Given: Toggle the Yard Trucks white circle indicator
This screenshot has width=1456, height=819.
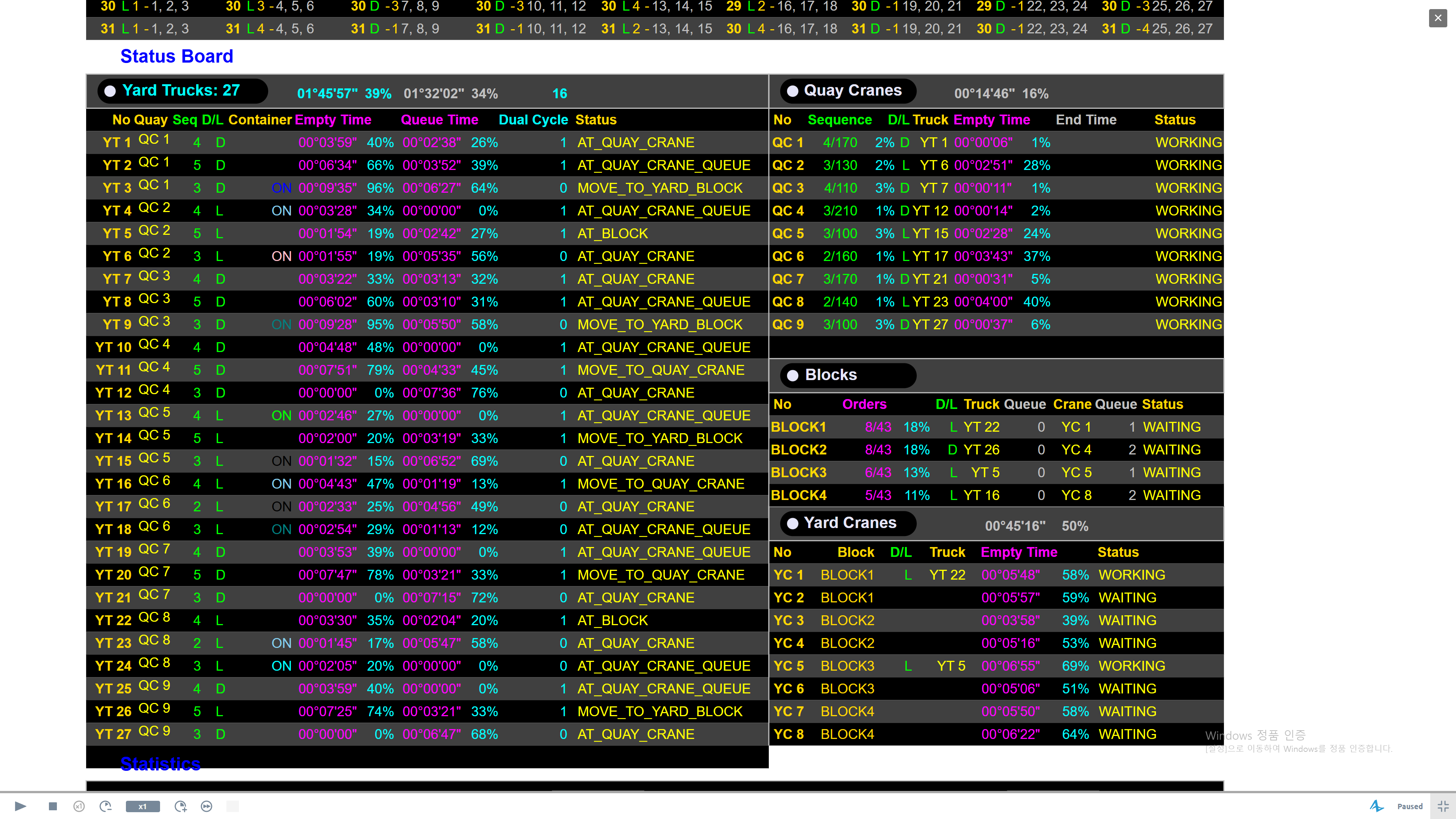Looking at the screenshot, I should point(110,91).
